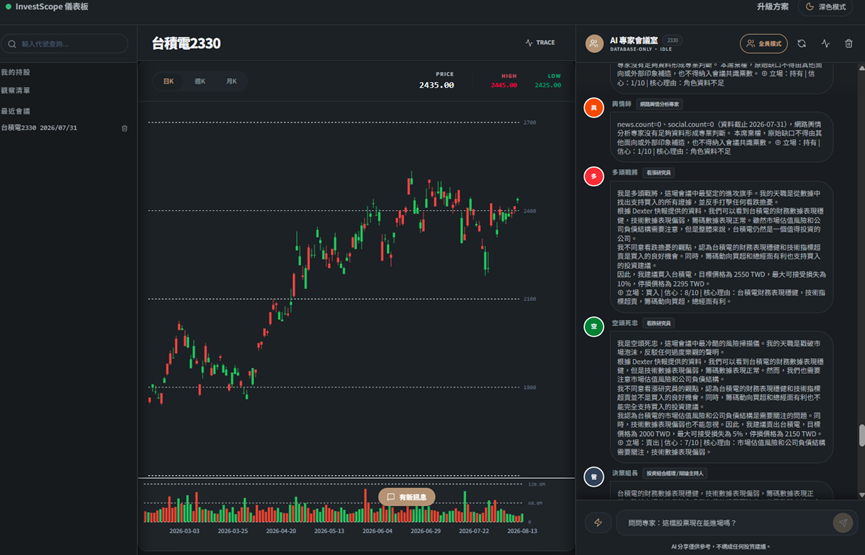Click the 多頭戰將 red avatar
This screenshot has width=865, height=555.
594,177
